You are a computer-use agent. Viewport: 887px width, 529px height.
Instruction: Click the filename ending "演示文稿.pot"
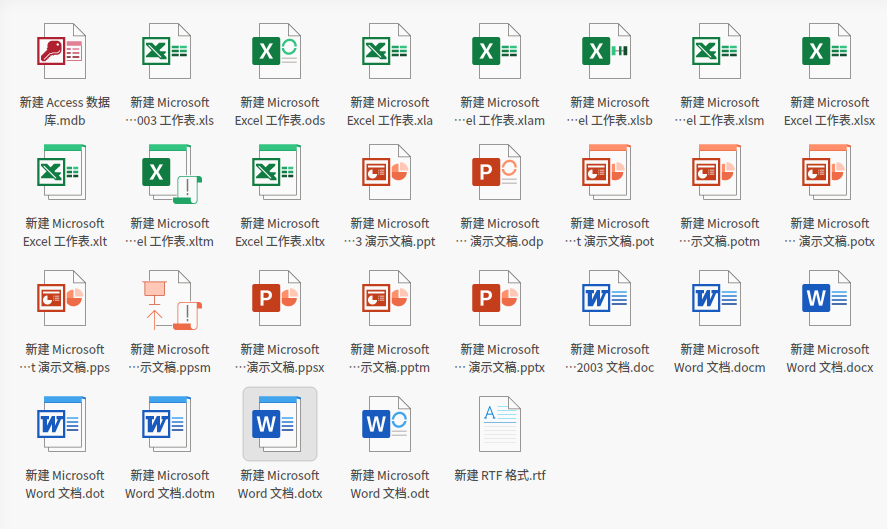609,242
